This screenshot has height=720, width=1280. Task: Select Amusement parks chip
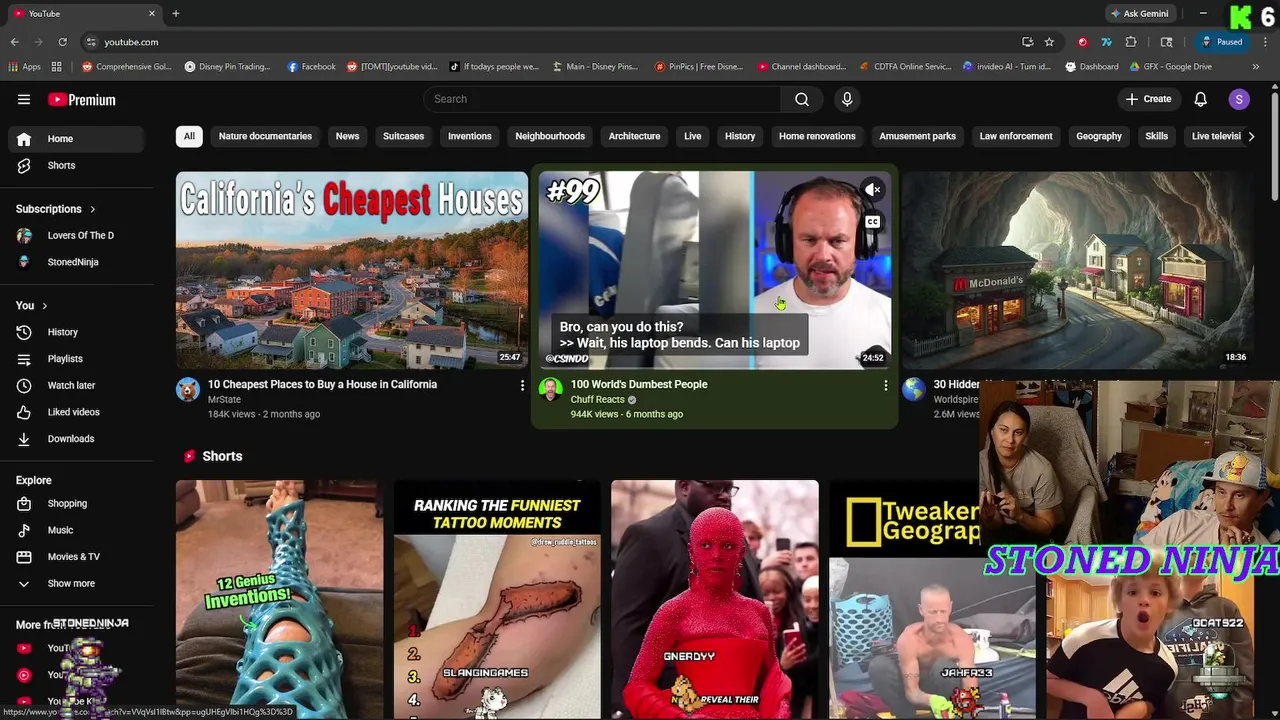click(917, 136)
